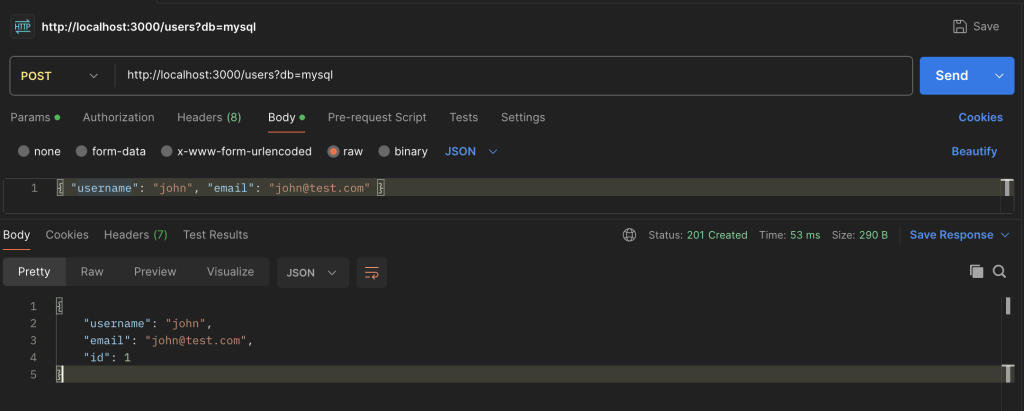
Task: Click the Send button
Action: click(x=951, y=76)
